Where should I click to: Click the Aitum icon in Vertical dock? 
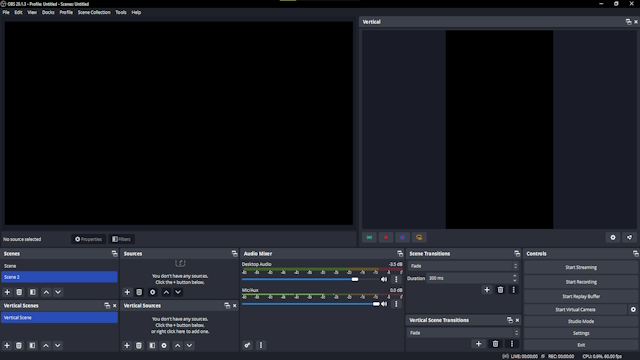(x=630, y=238)
